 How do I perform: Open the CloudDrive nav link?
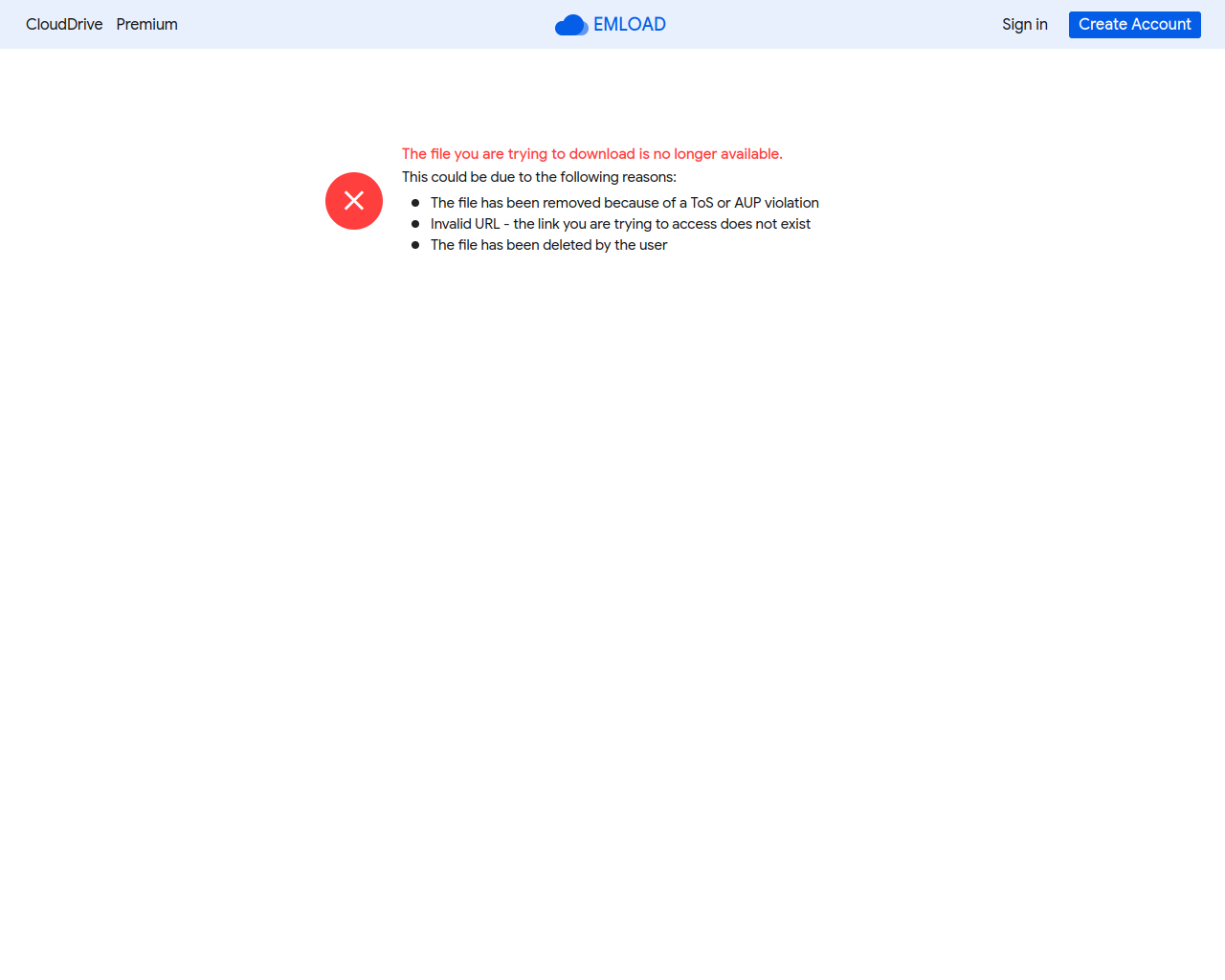pos(64,24)
